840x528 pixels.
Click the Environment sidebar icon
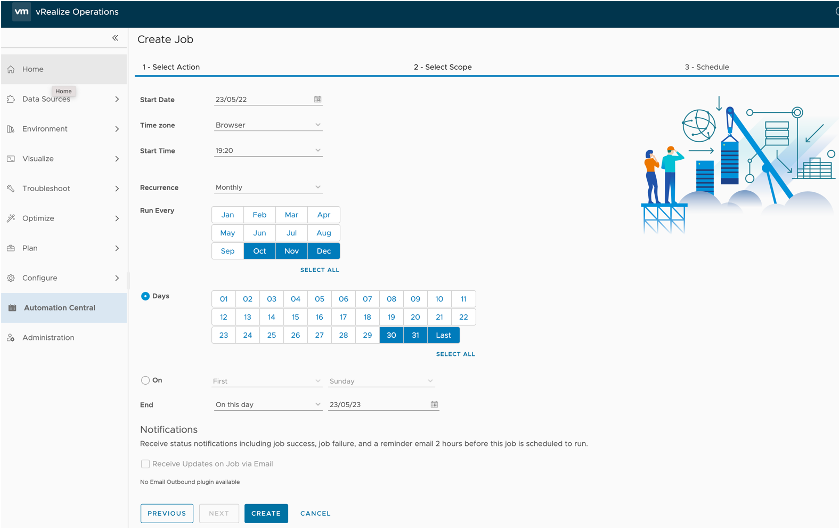click(11, 129)
